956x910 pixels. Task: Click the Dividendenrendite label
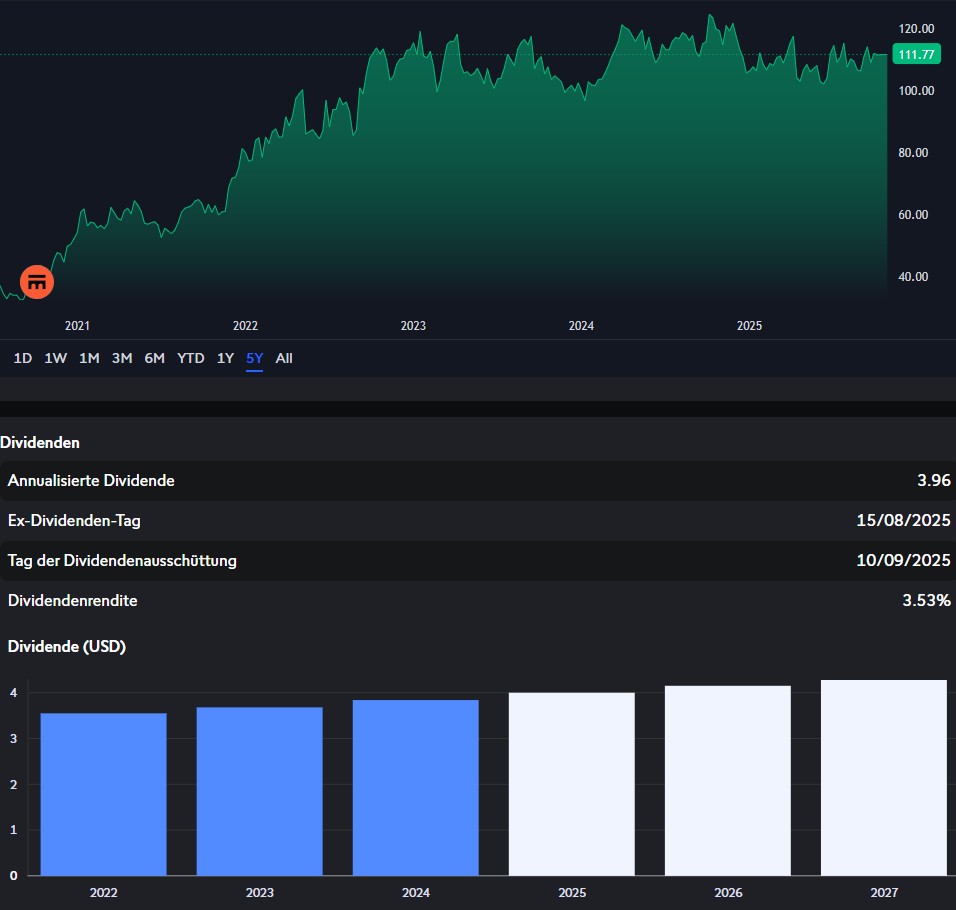click(x=73, y=600)
